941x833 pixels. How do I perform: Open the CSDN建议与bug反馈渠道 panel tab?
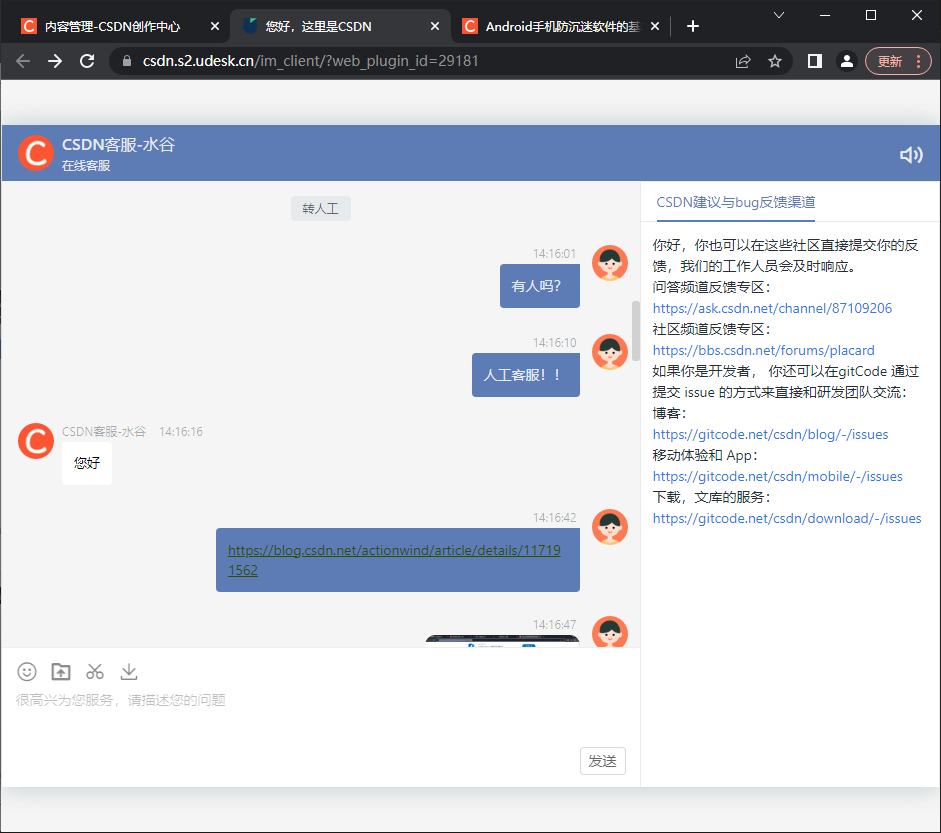[736, 202]
